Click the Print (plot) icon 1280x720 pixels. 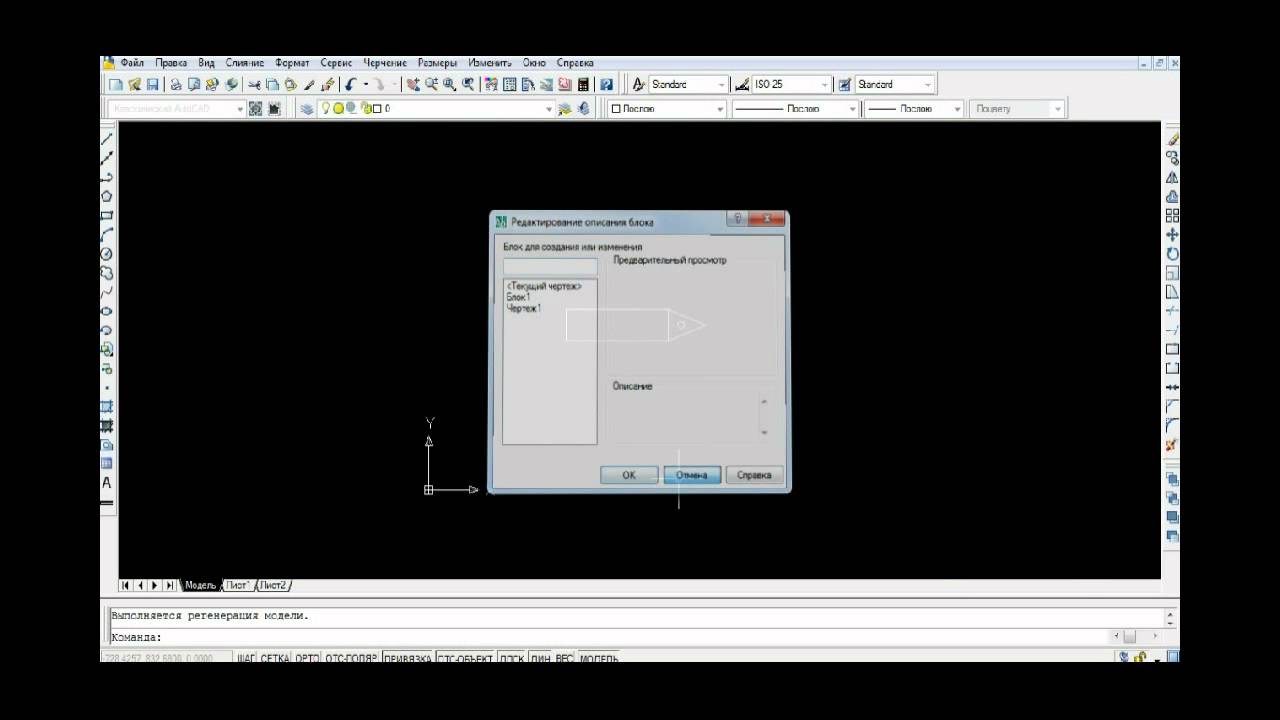[176, 85]
